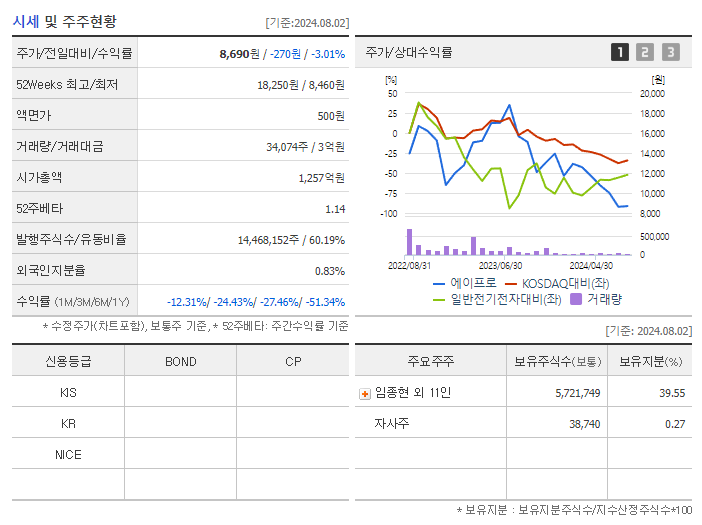Toggle the 에이프로 blue line legend
702x525 pixels.
(x=465, y=283)
